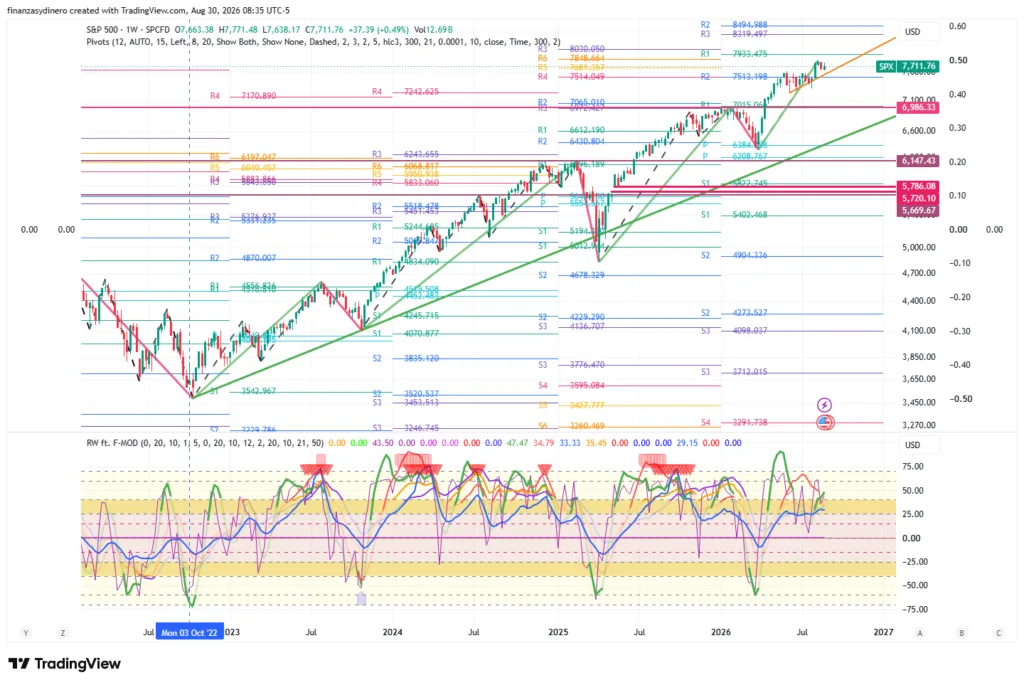The height and width of the screenshot is (685, 1024).
Task: Click the high value 7,771.48
Action: coord(238,29)
